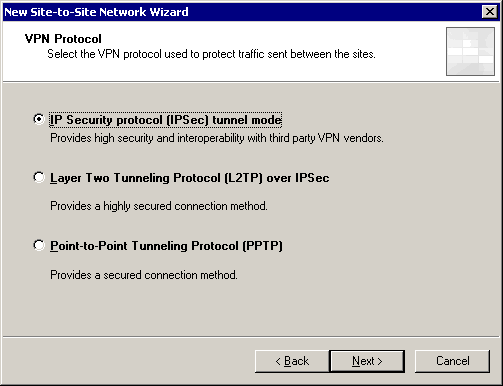Click the underlined N in Next
The height and width of the screenshot is (386, 503).
[x=356, y=361]
